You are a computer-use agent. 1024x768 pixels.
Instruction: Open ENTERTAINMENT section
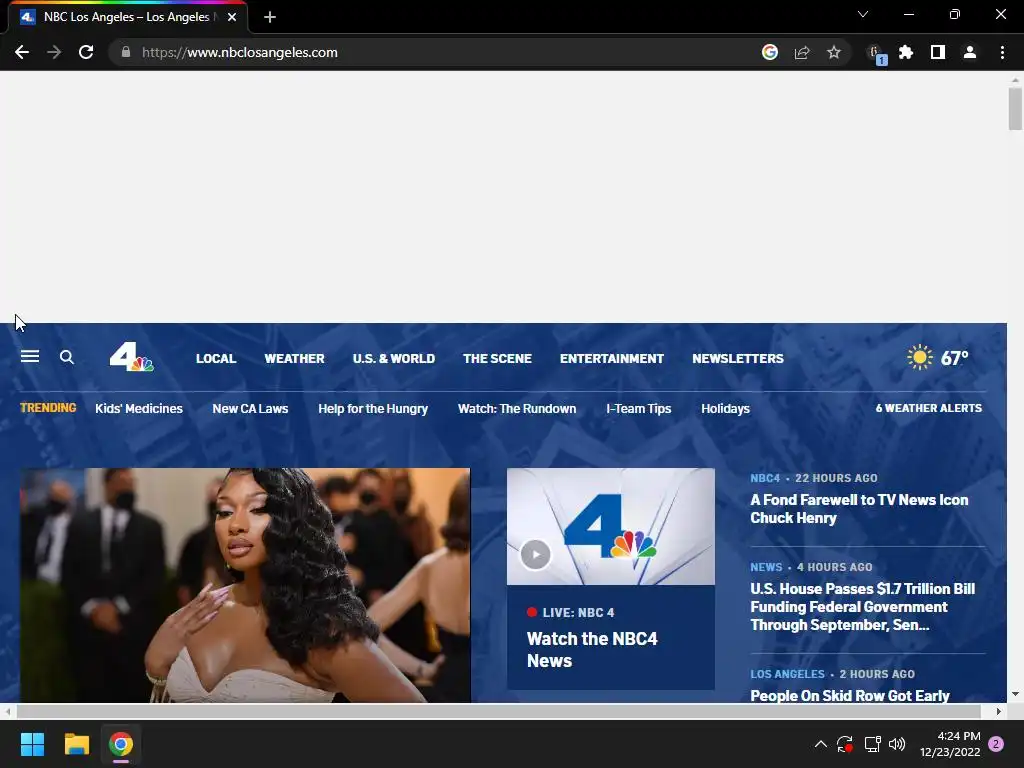pos(612,359)
